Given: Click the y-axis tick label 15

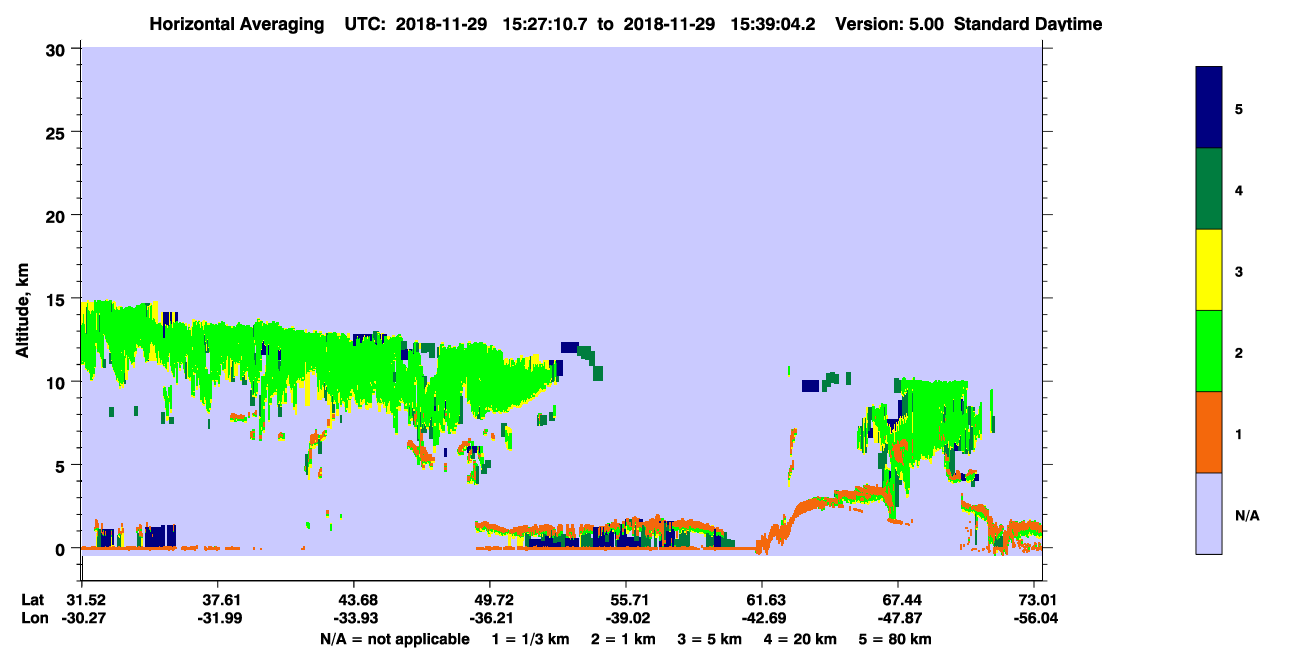Looking at the screenshot, I should (x=58, y=299).
